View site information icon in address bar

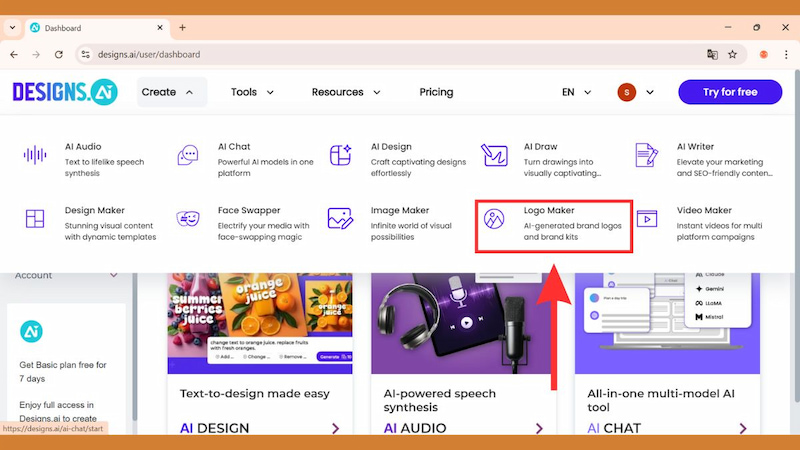(85, 55)
